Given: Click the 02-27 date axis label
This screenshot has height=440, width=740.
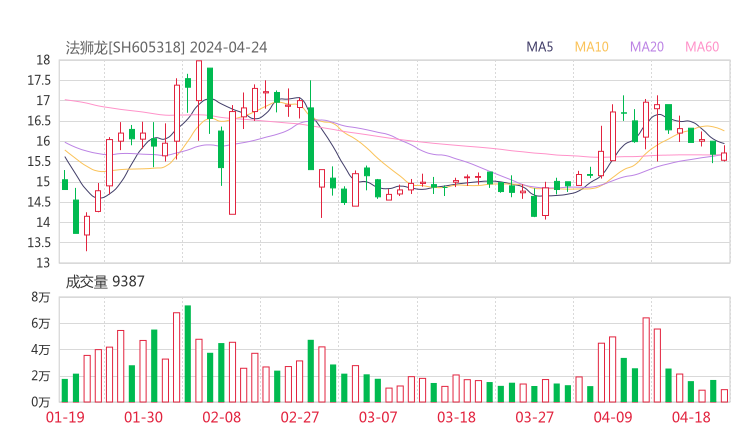Looking at the screenshot, I should [300, 417].
